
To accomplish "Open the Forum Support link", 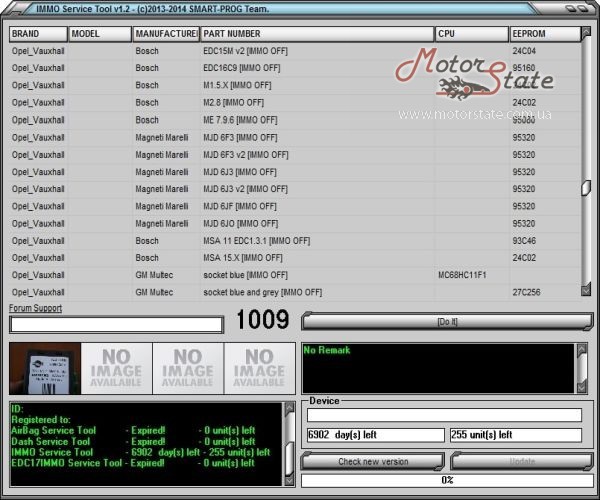I will coord(35,308).
